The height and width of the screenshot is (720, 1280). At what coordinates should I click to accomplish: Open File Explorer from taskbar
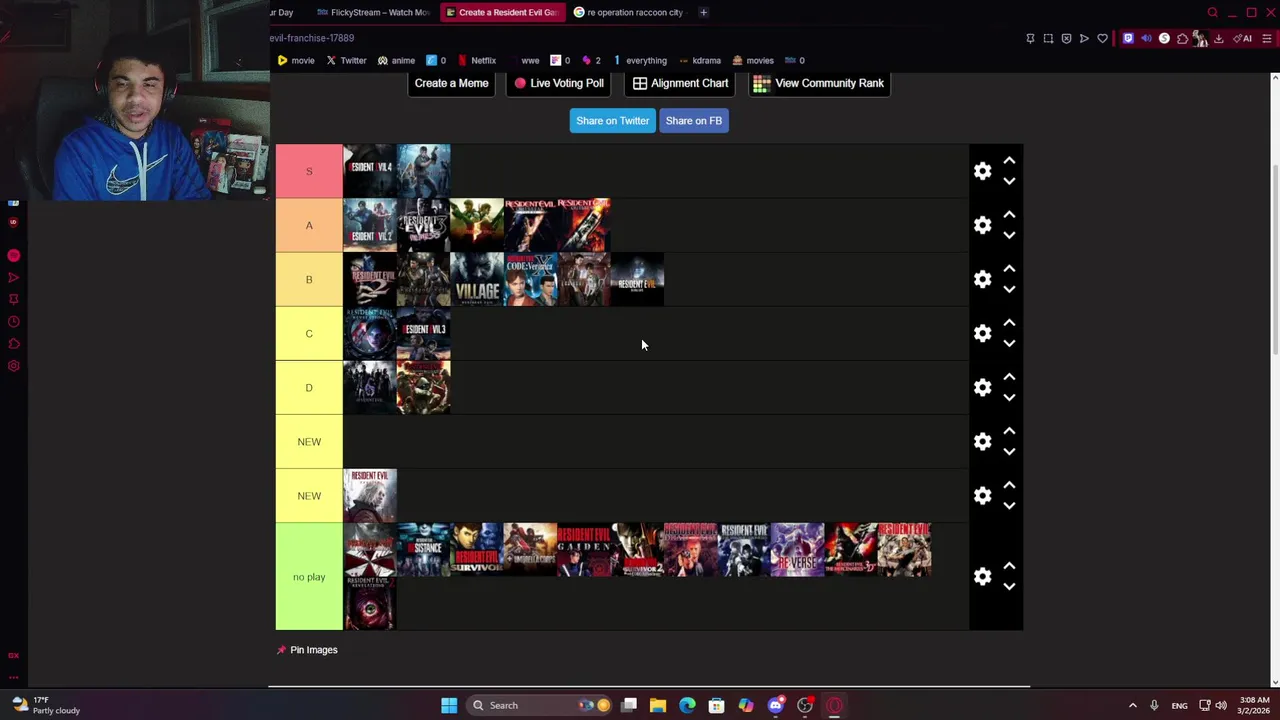click(x=658, y=705)
